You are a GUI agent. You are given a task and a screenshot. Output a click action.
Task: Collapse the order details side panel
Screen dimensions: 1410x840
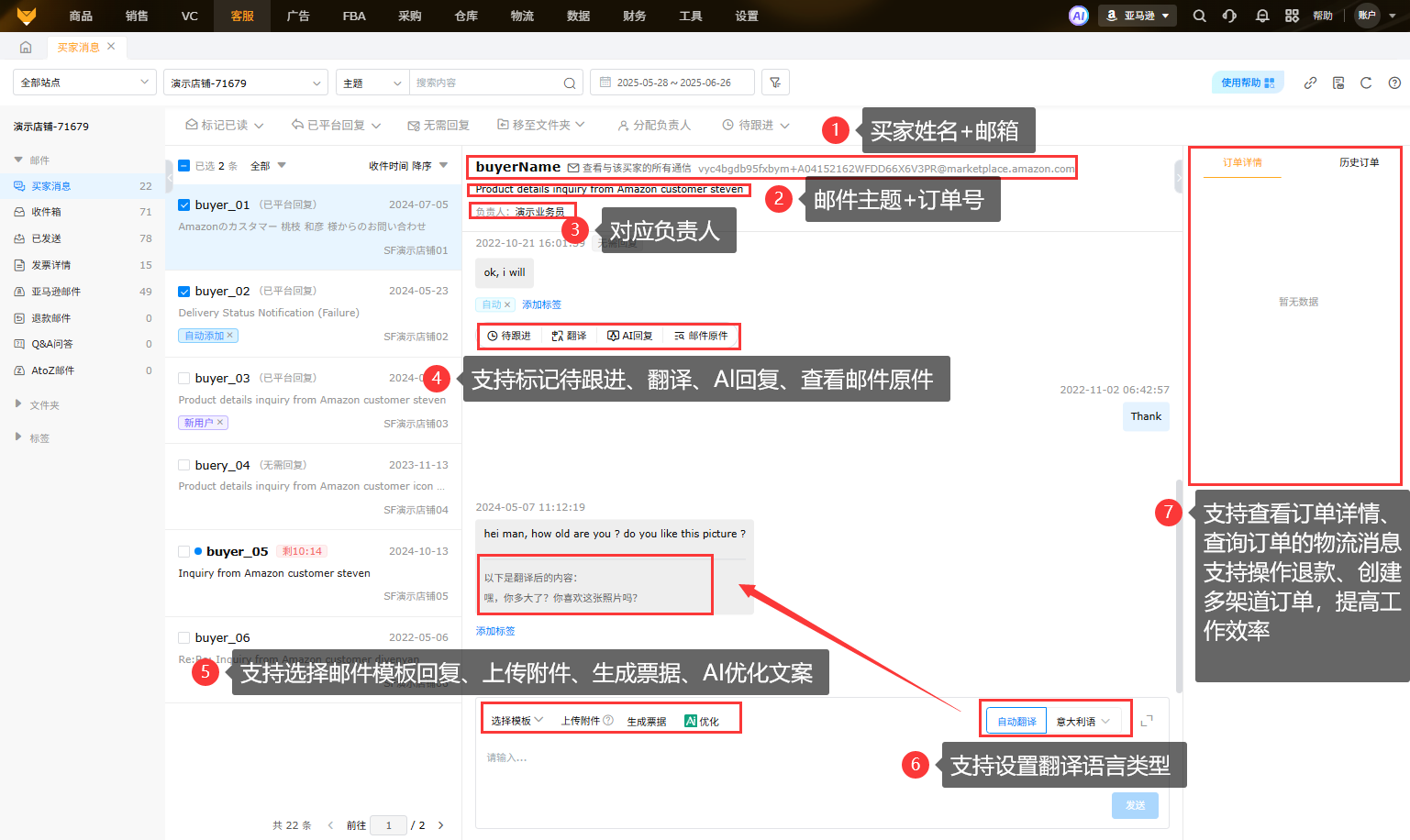(1179, 176)
